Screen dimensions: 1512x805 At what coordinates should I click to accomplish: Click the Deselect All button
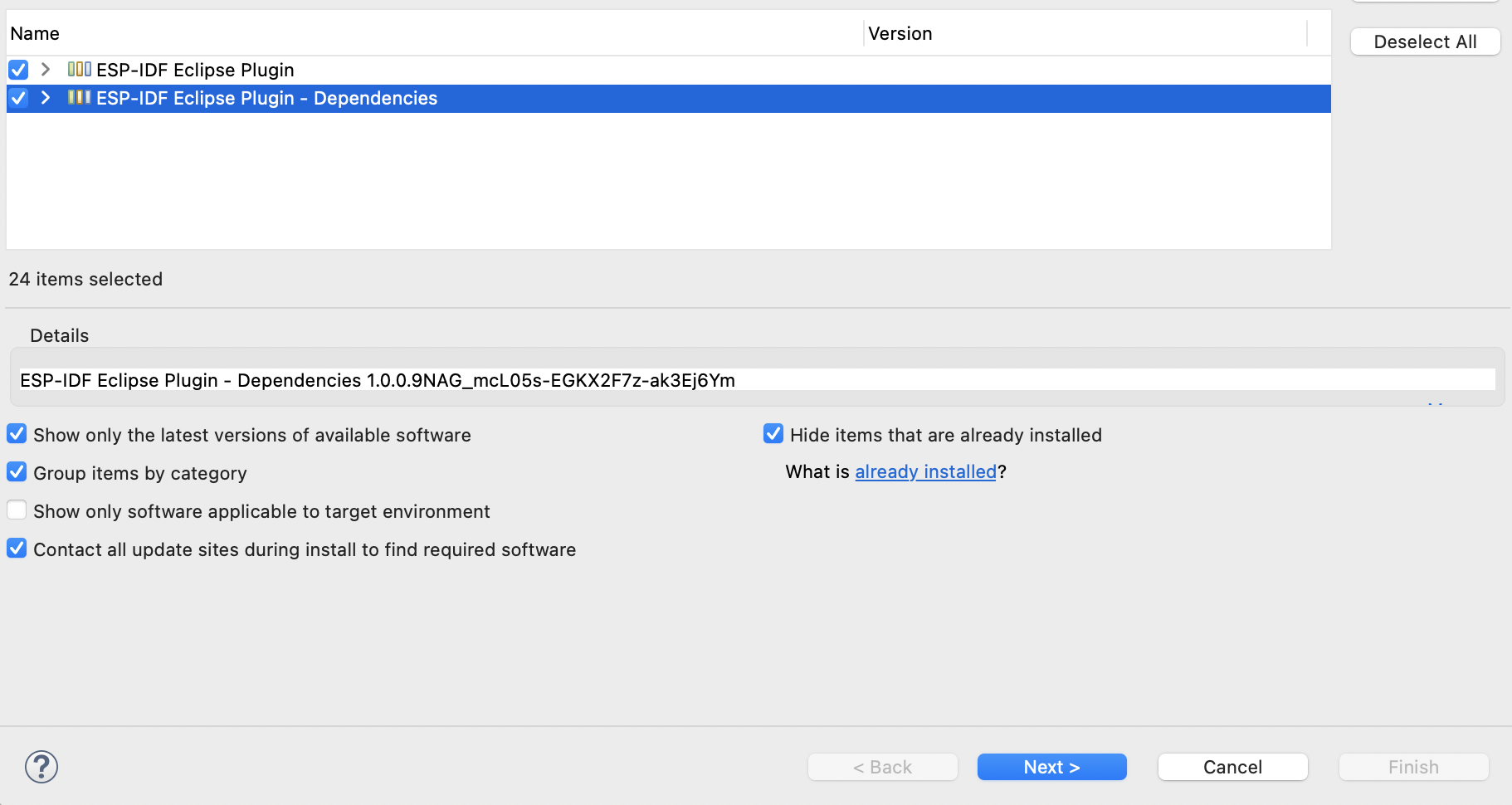(x=1424, y=41)
